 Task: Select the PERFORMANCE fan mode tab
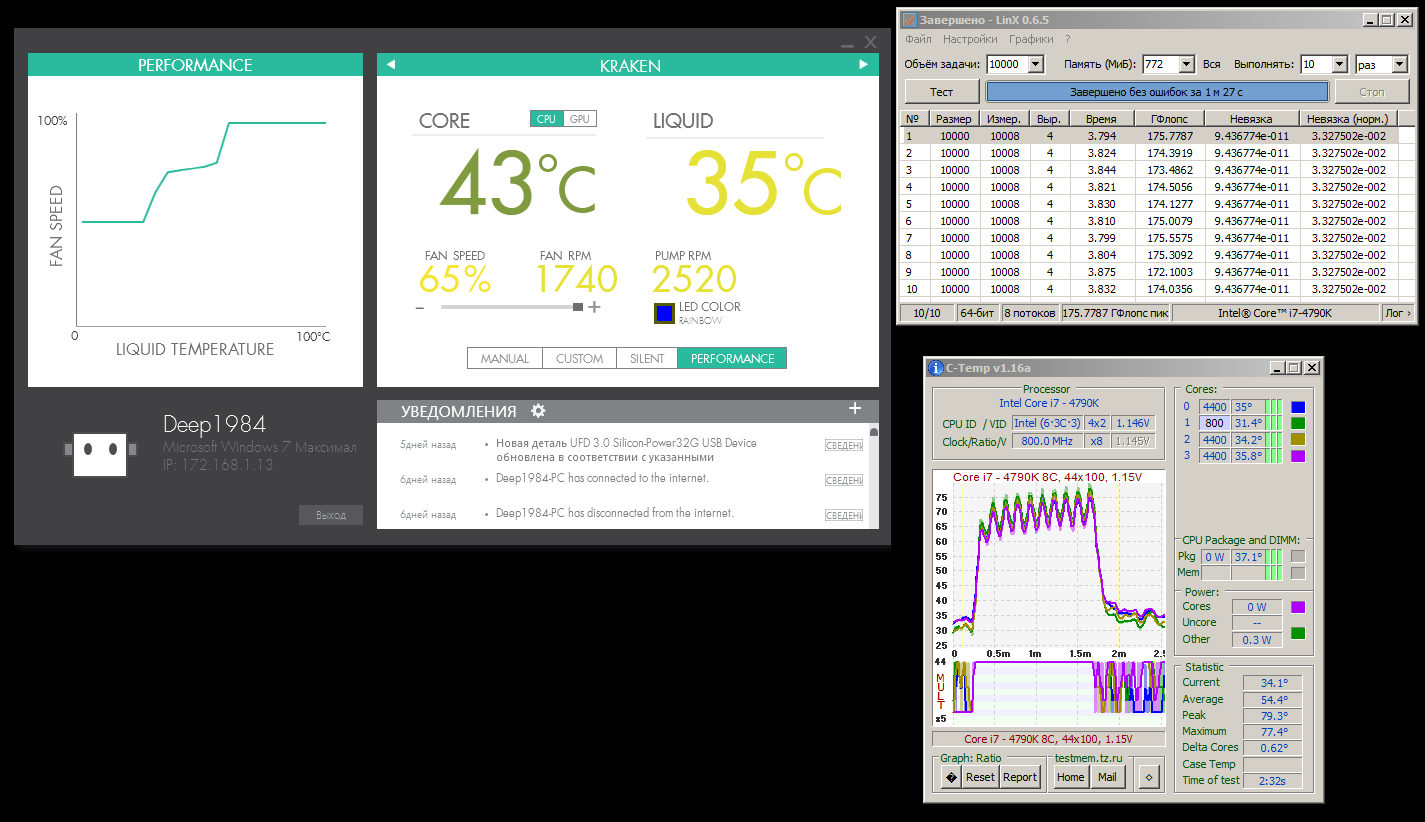(732, 358)
